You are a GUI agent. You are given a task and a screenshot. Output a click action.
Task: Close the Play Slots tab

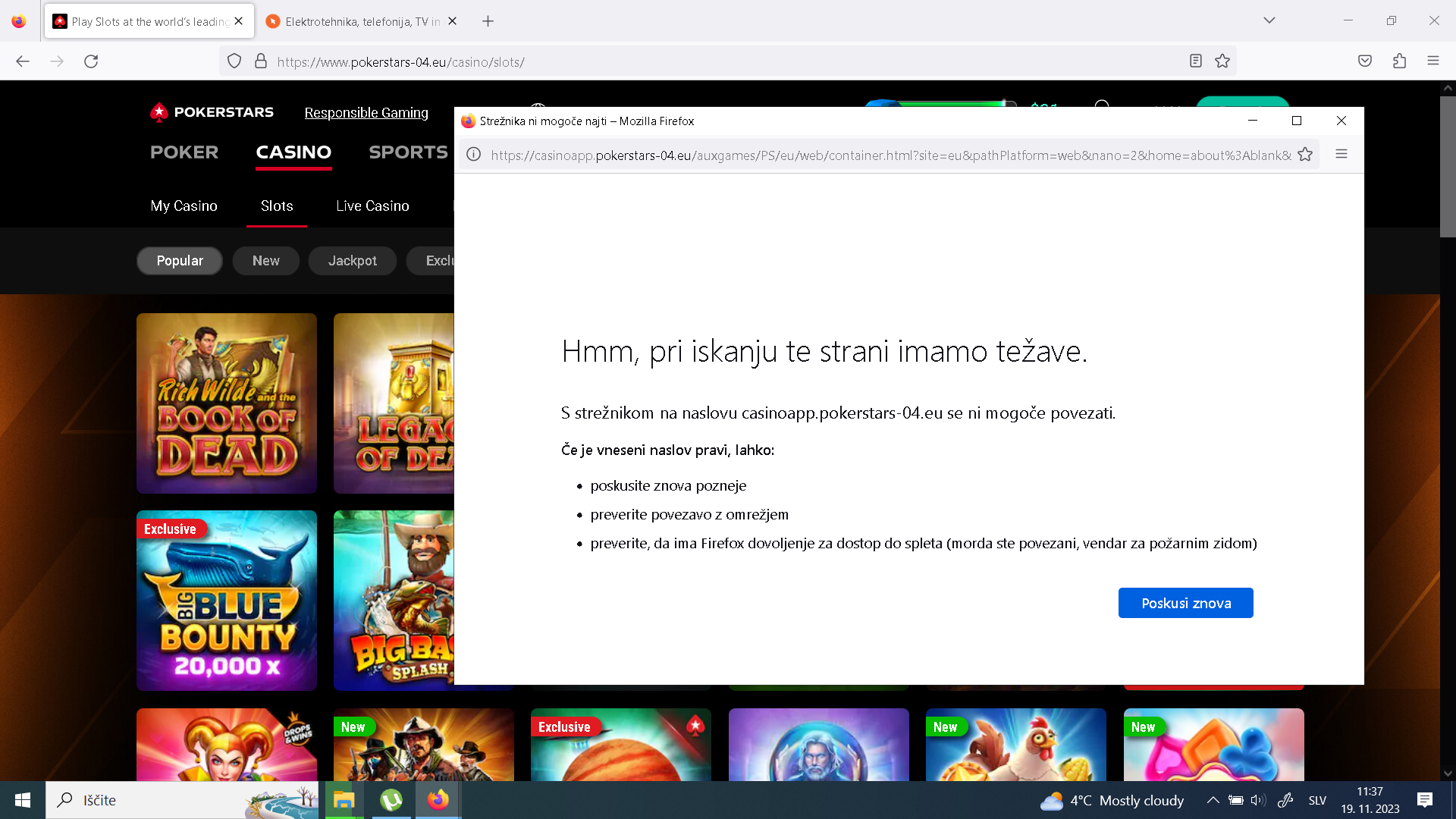click(239, 21)
